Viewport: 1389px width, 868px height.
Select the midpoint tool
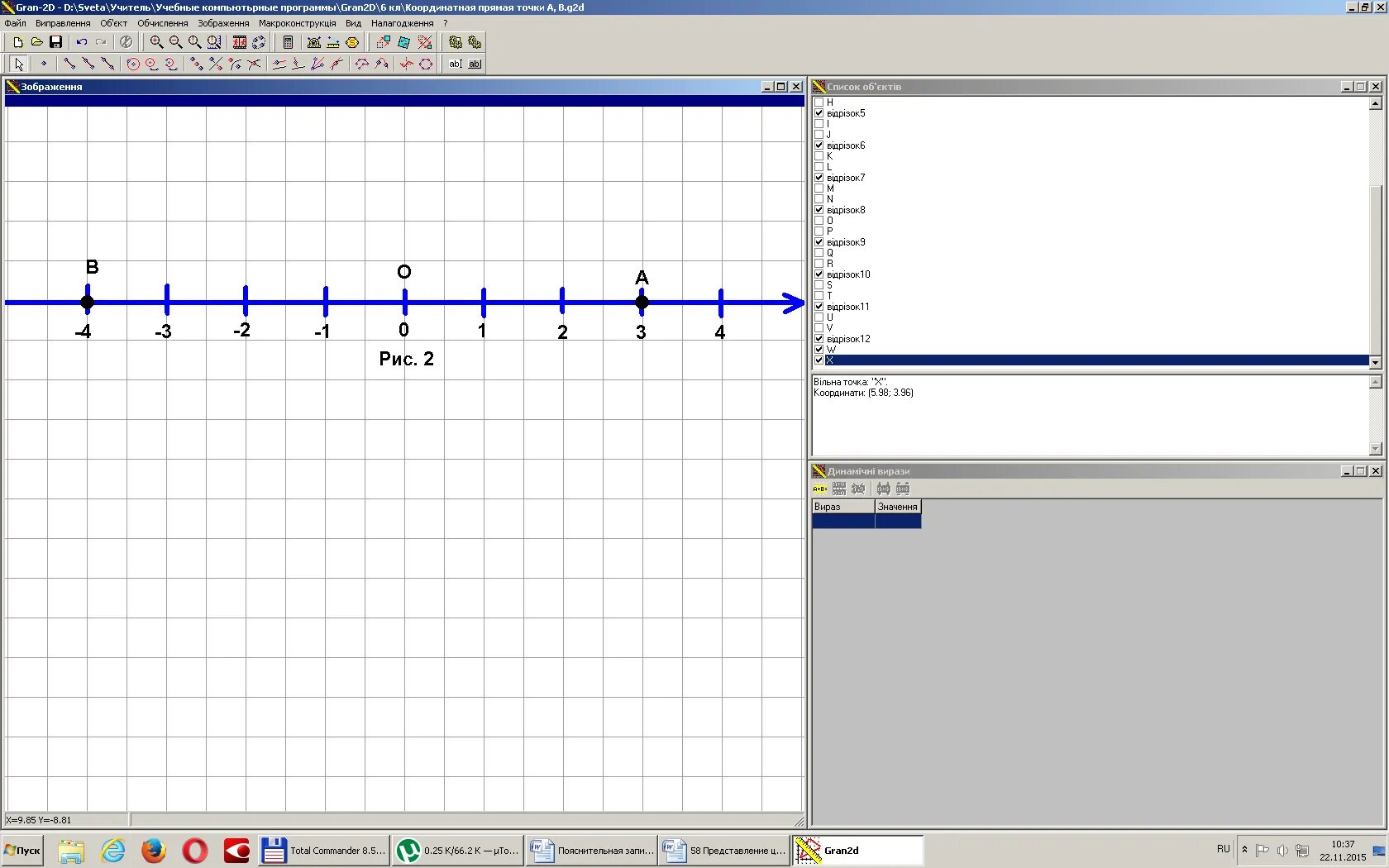coord(197,64)
